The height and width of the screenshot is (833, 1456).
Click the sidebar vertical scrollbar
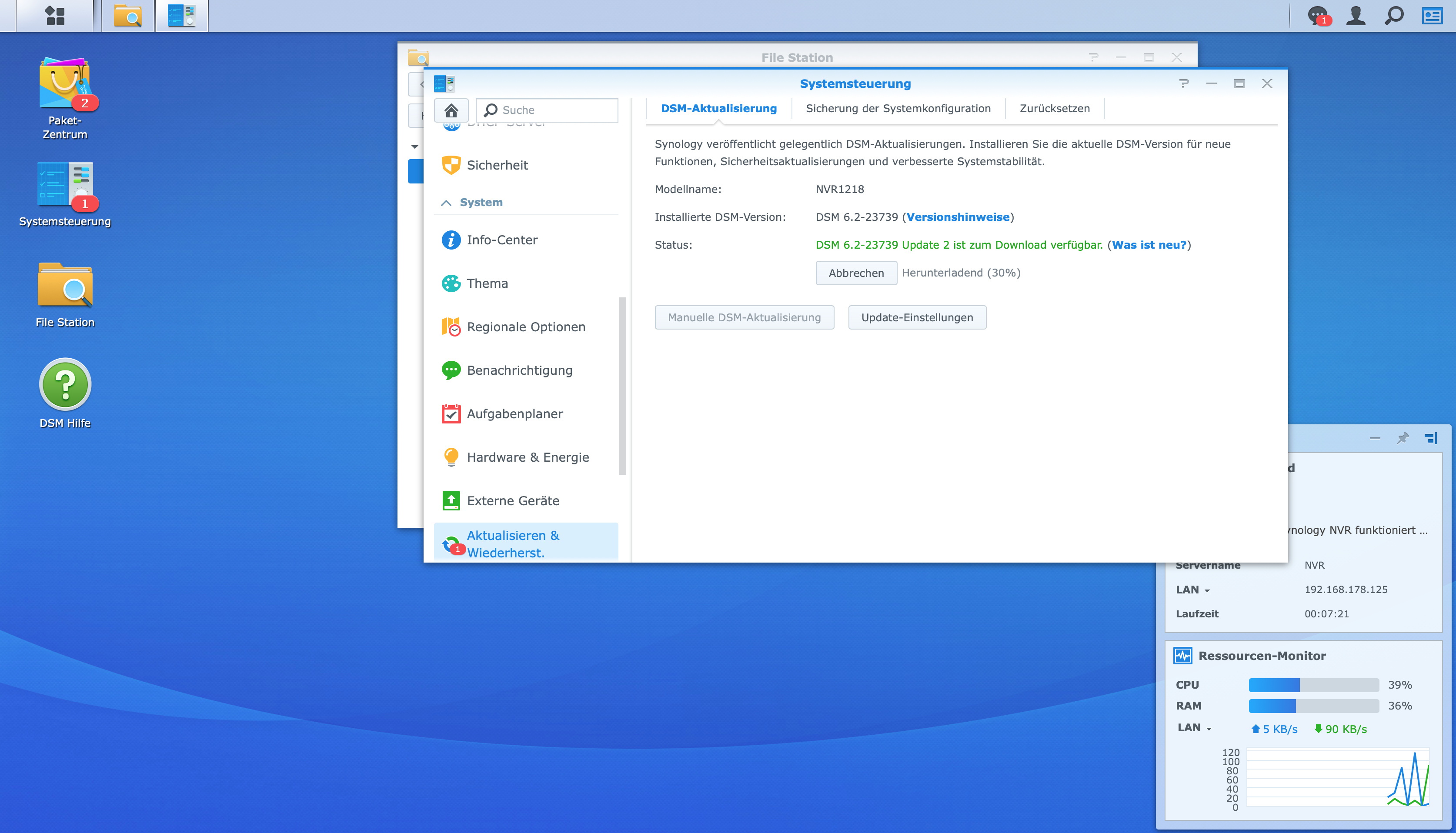coord(622,386)
